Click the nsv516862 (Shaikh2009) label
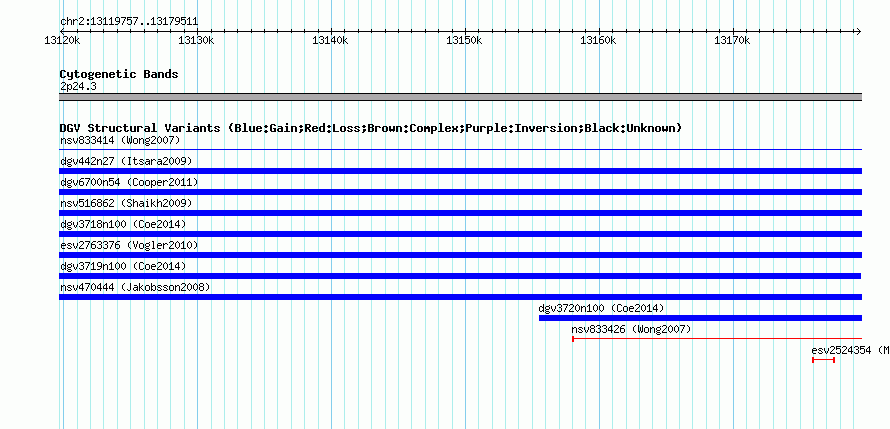This screenshot has height=429, width=890. pyautogui.click(x=126, y=203)
